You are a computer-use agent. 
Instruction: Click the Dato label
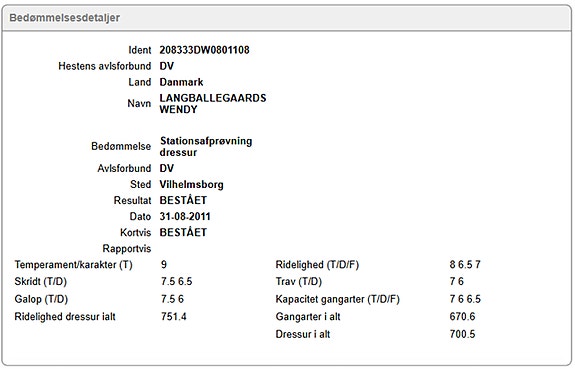pos(140,216)
